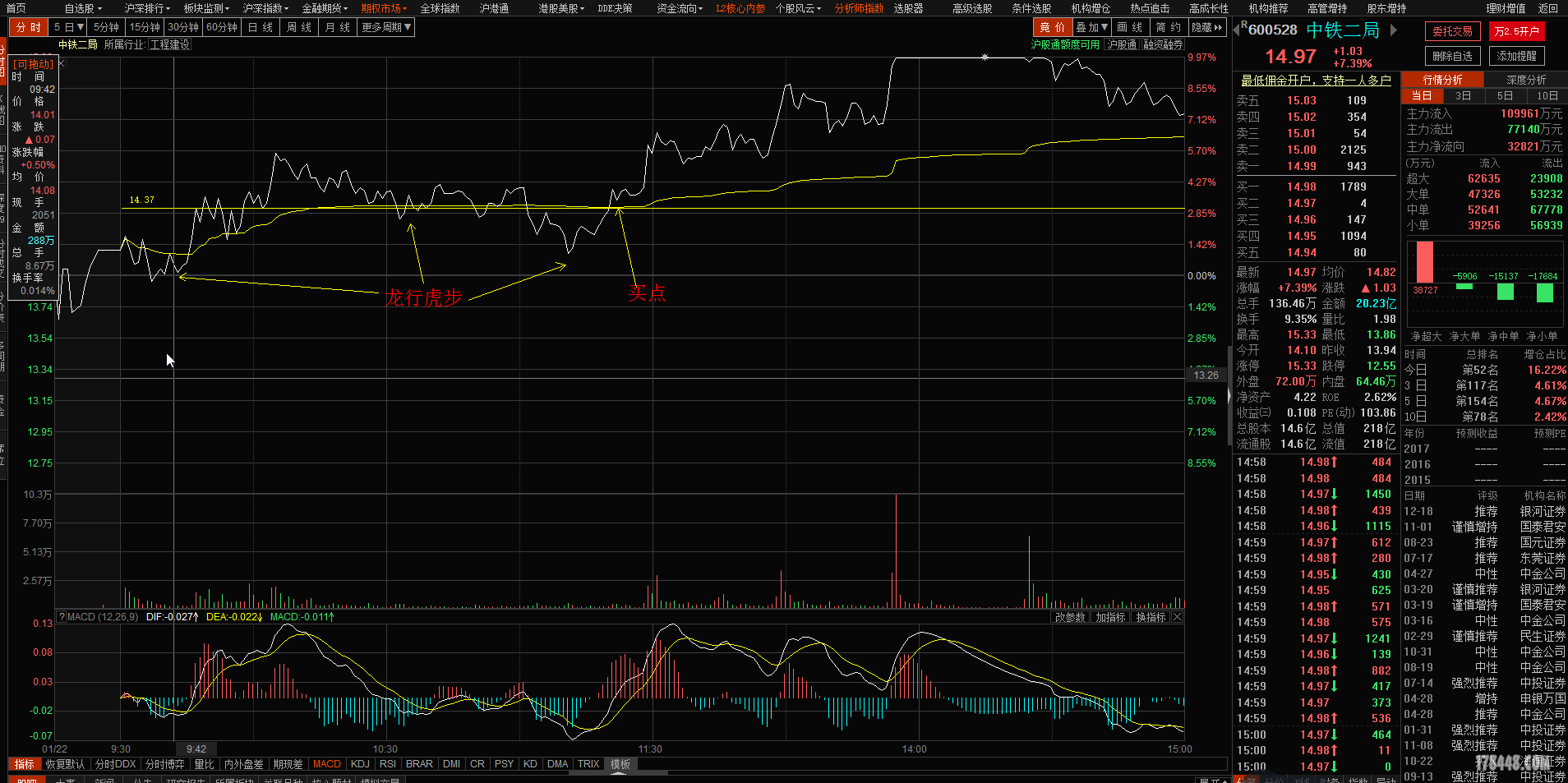Open the 更多周期 dropdown
The height and width of the screenshot is (783, 1568).
tap(386, 27)
